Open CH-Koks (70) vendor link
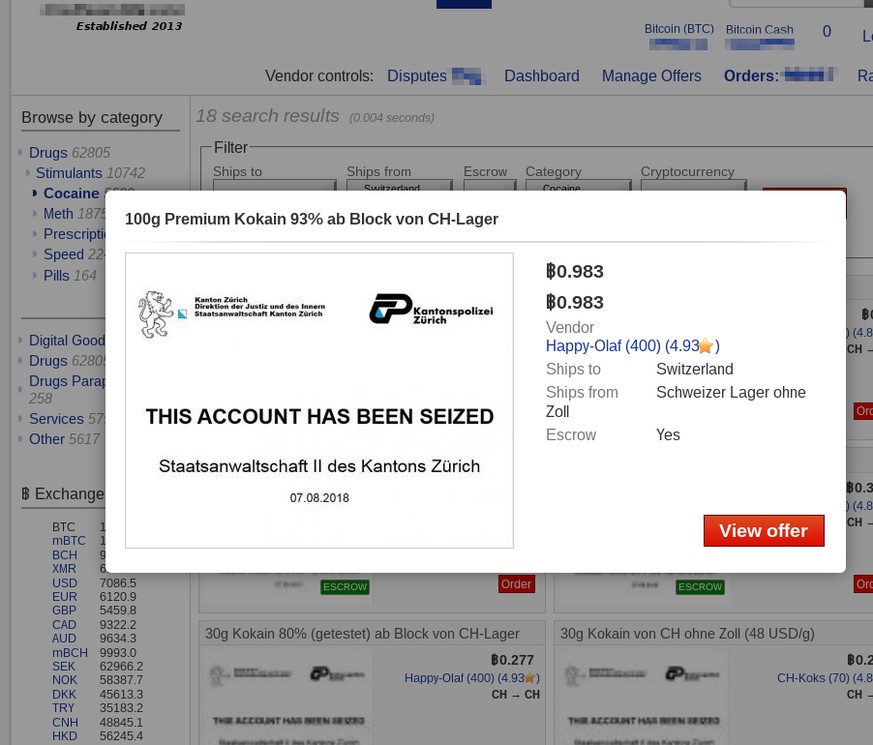 coord(825,678)
